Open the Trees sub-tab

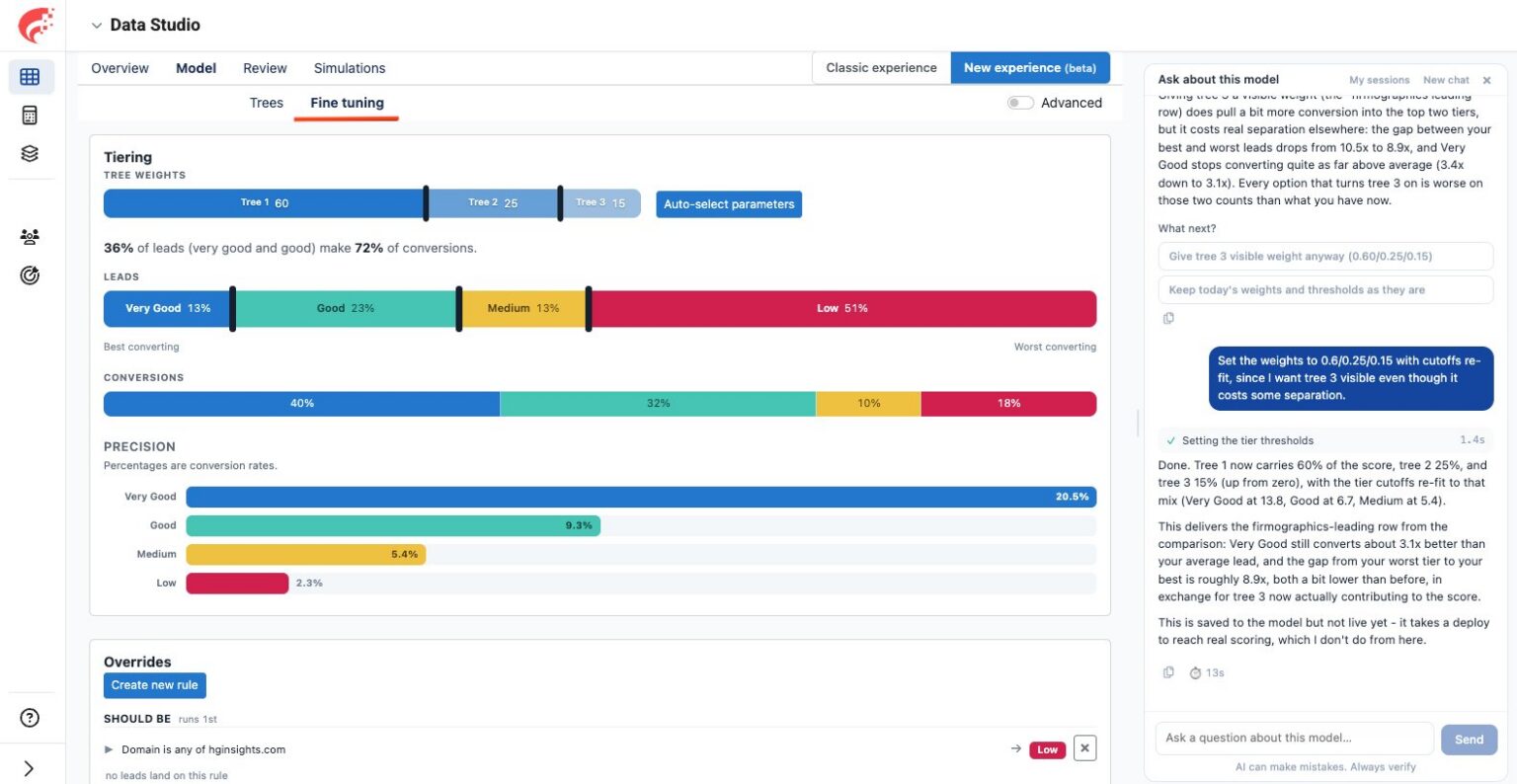click(266, 103)
